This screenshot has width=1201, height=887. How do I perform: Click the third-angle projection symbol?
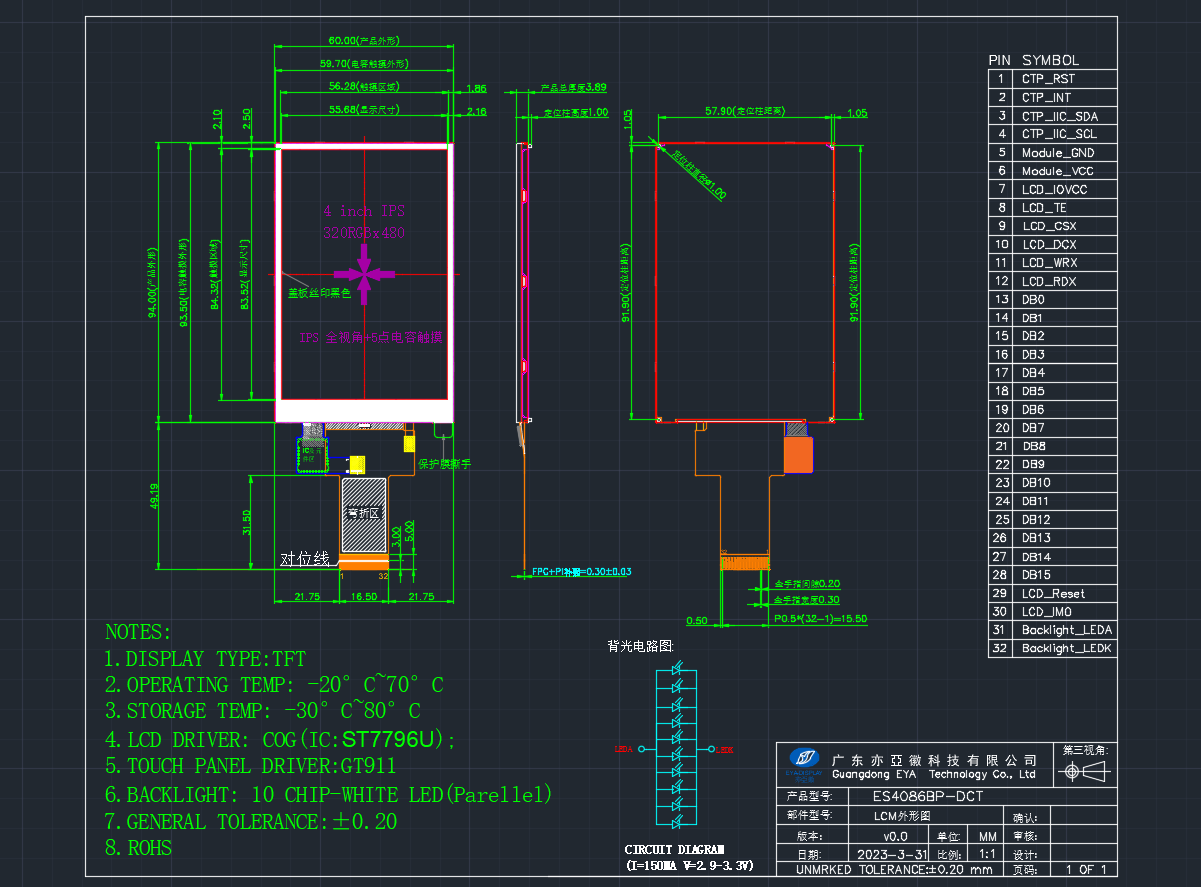(1084, 772)
